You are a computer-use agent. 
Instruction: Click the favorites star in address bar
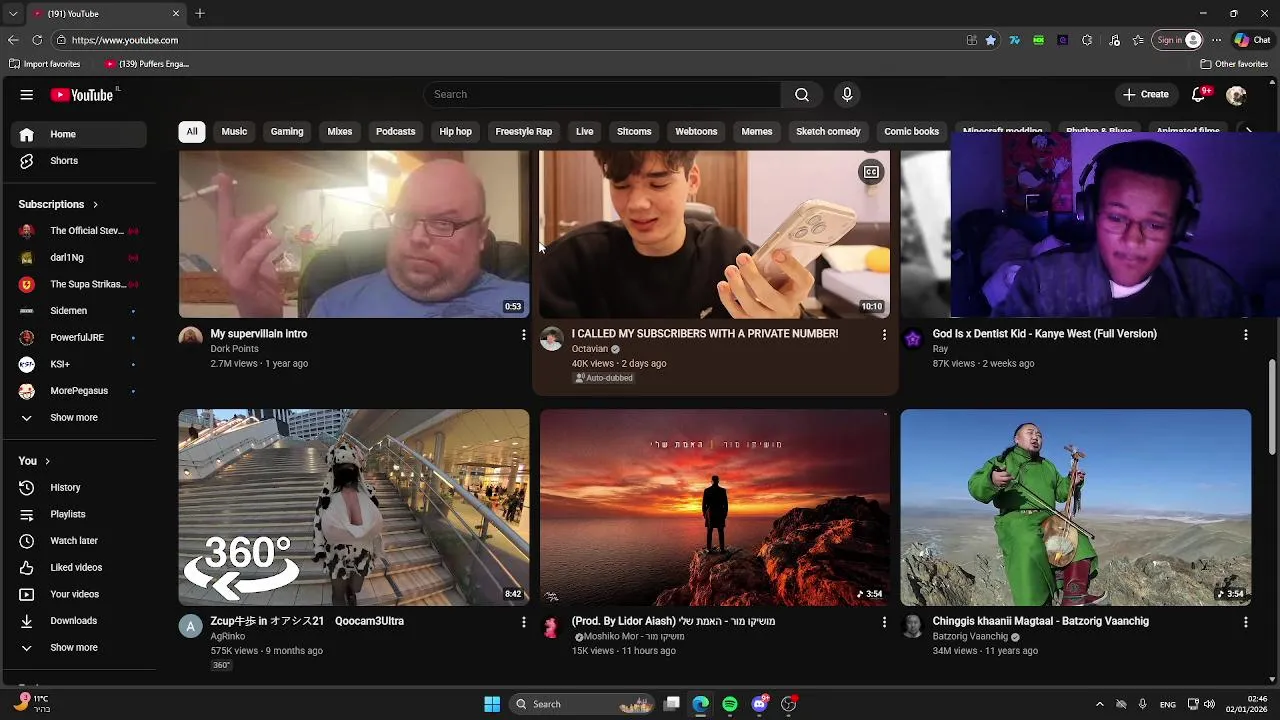point(990,40)
